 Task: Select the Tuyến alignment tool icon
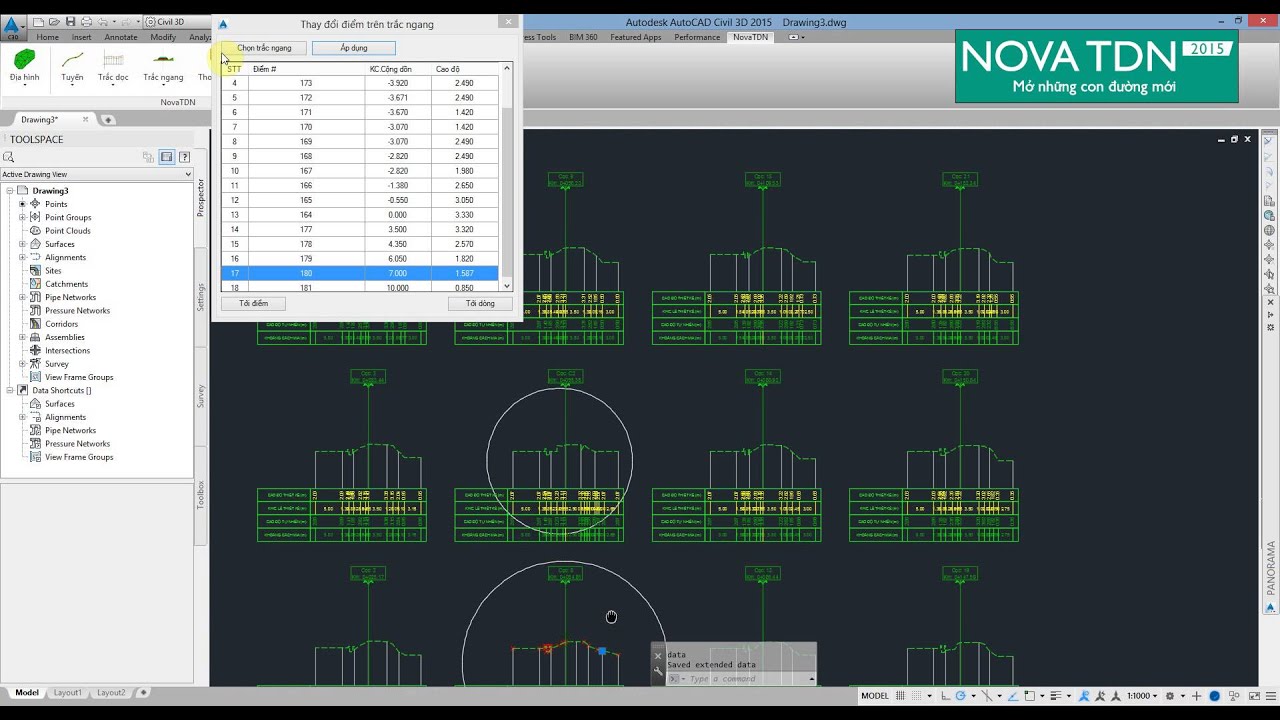72,65
